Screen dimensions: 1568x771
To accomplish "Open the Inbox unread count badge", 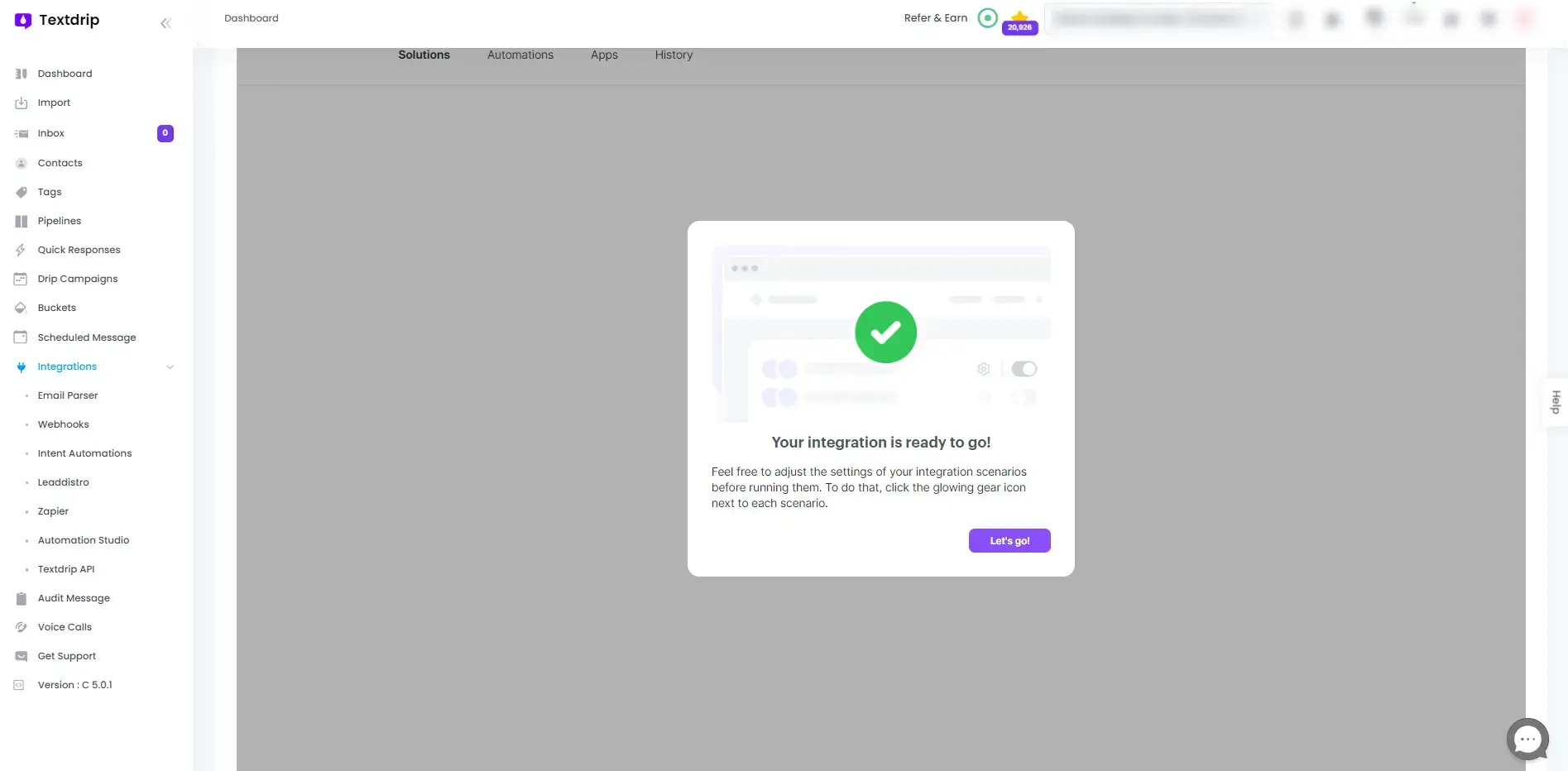I will (165, 133).
